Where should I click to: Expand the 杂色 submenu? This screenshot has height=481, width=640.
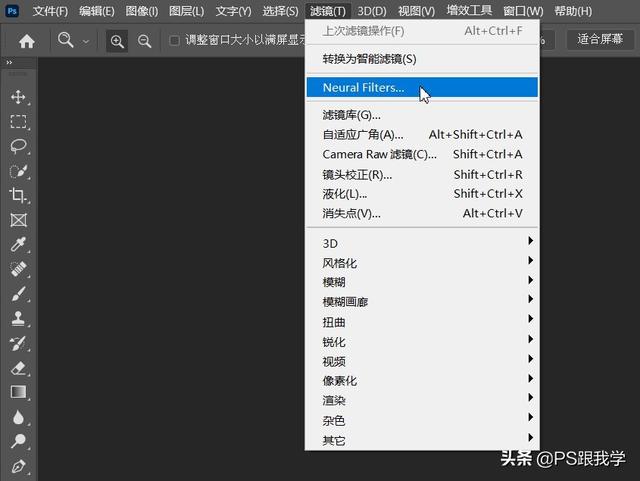point(422,421)
